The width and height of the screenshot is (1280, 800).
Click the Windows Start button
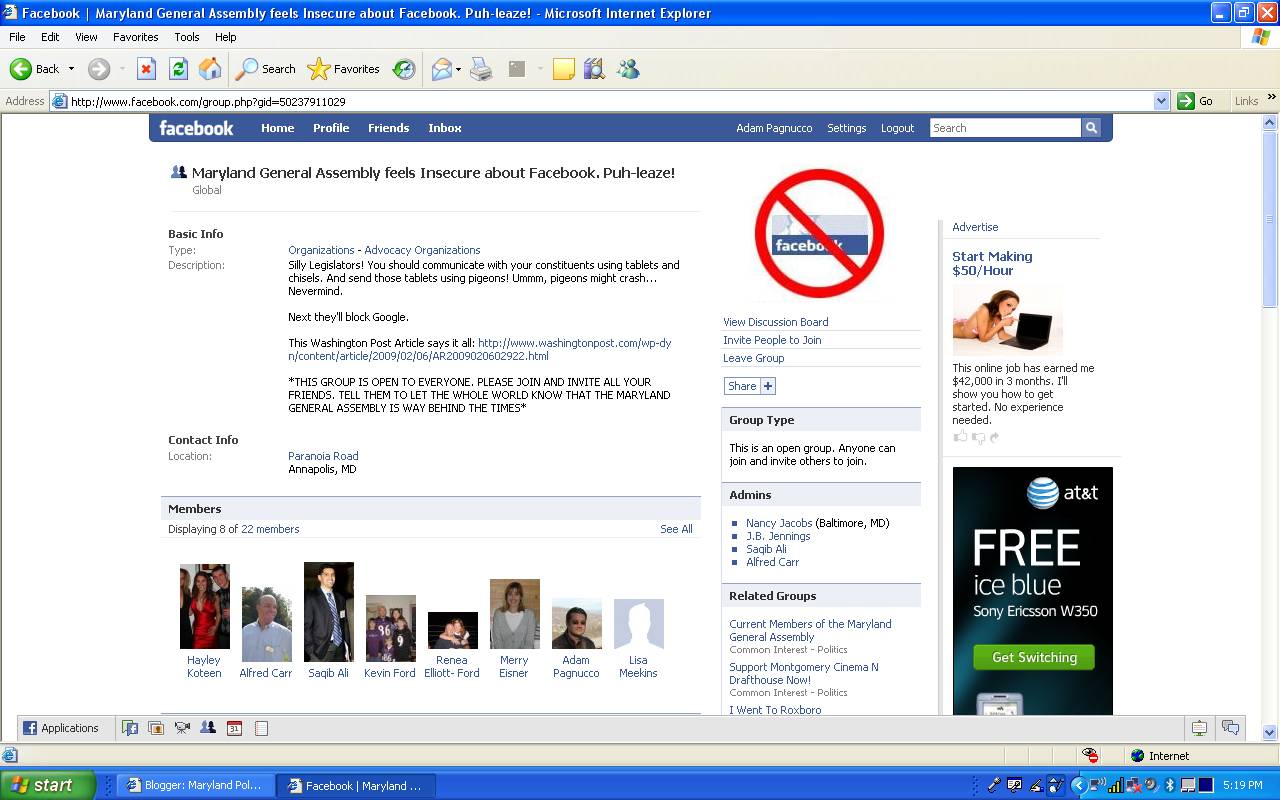pos(47,785)
